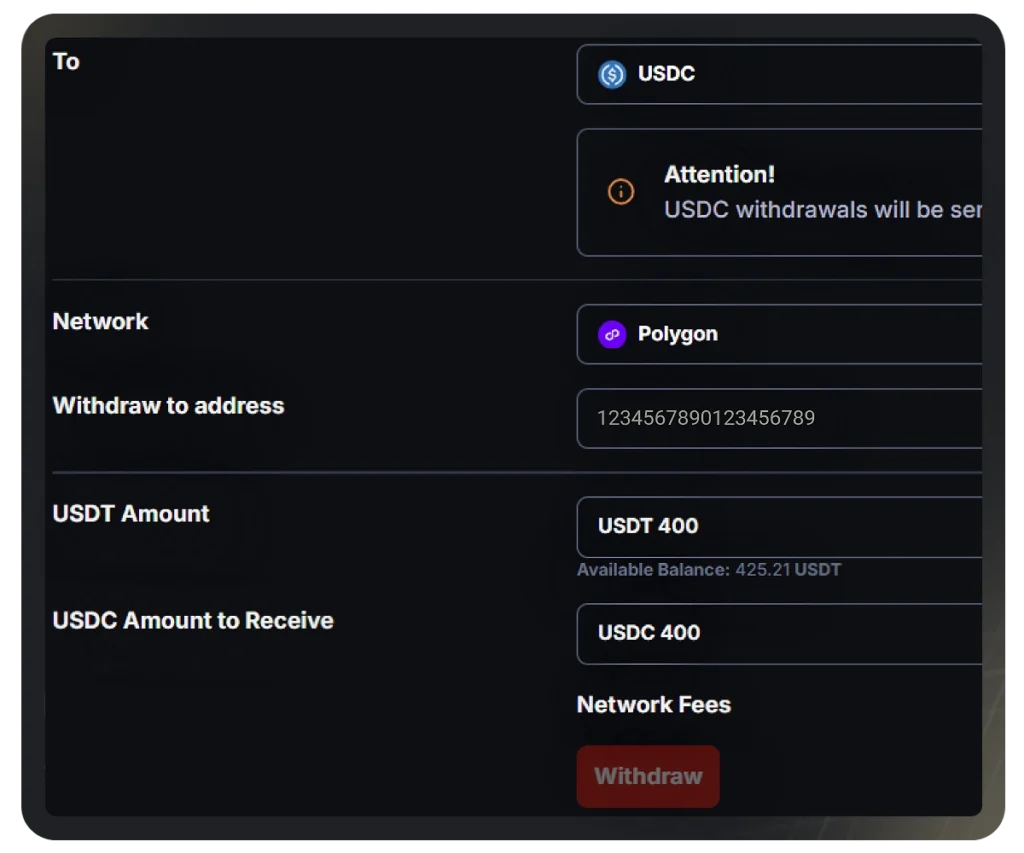Select the Polygon network name text
1024x853 pixels.
[x=678, y=334]
